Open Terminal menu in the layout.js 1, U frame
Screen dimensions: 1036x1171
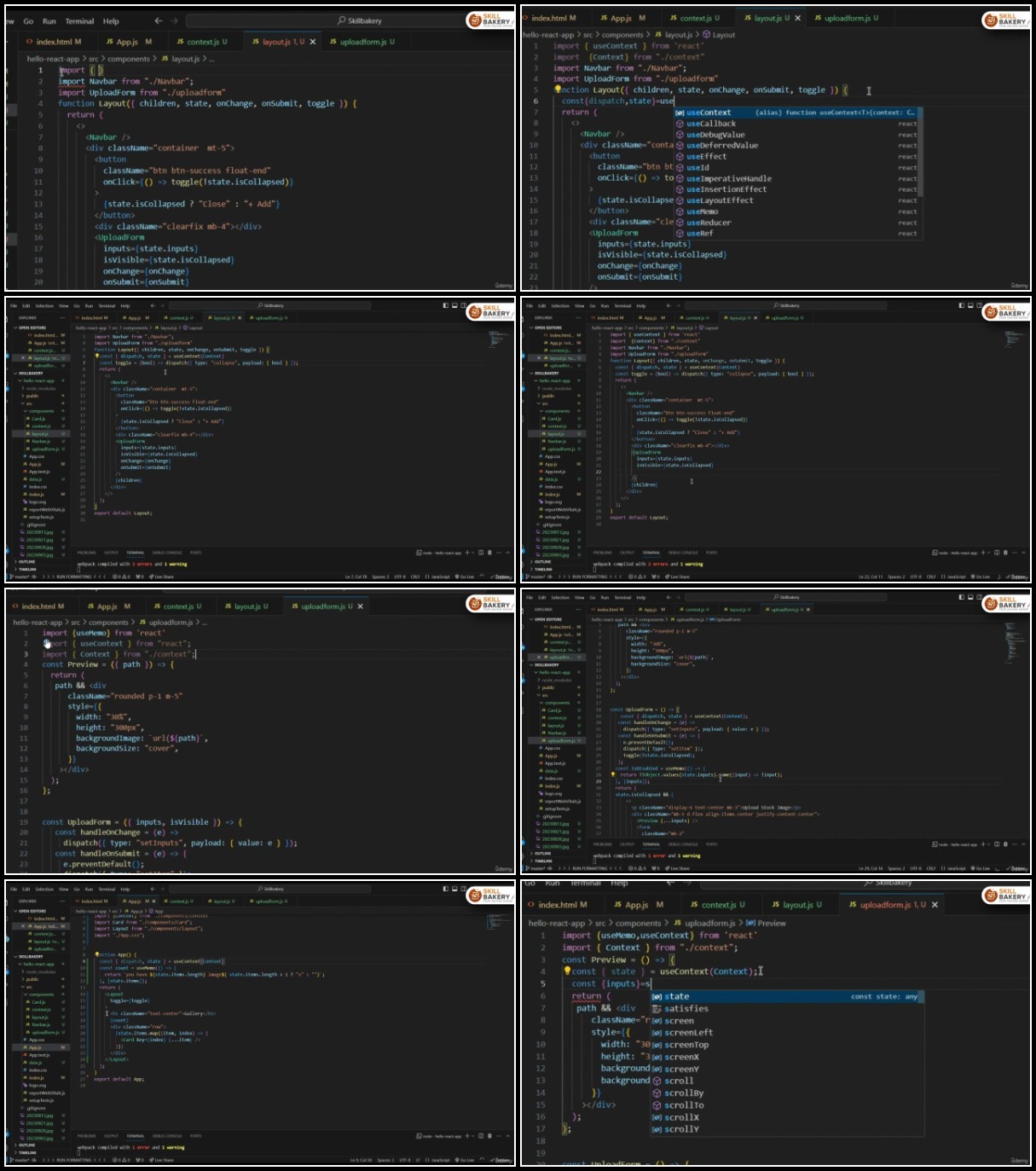pos(79,21)
